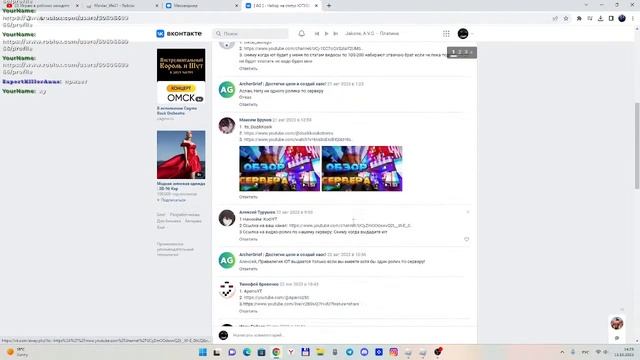Open the red dress advertisement image
The image size is (640, 360).
[x=181, y=155]
